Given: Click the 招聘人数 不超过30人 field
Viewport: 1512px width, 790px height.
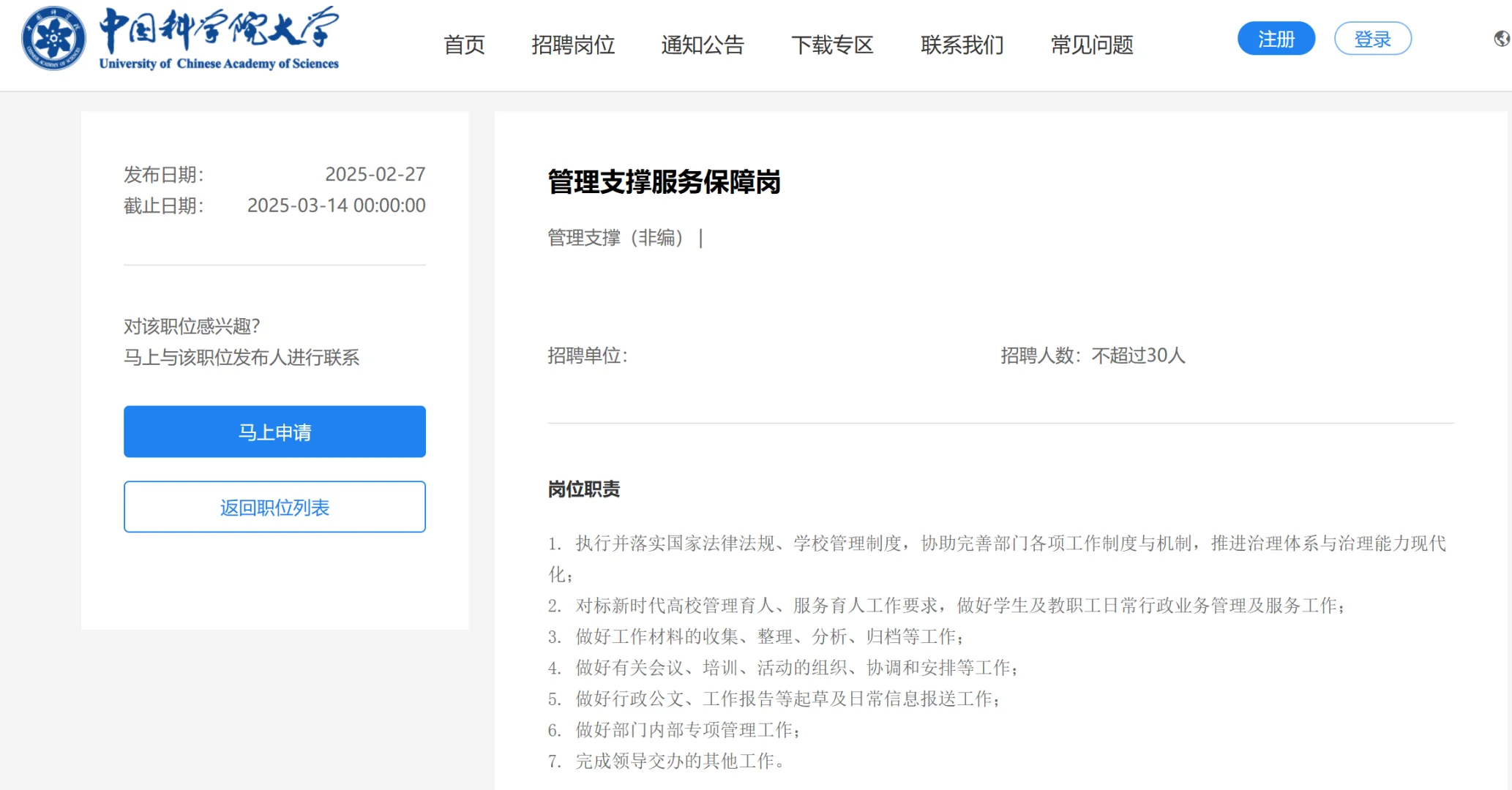Looking at the screenshot, I should (1093, 356).
